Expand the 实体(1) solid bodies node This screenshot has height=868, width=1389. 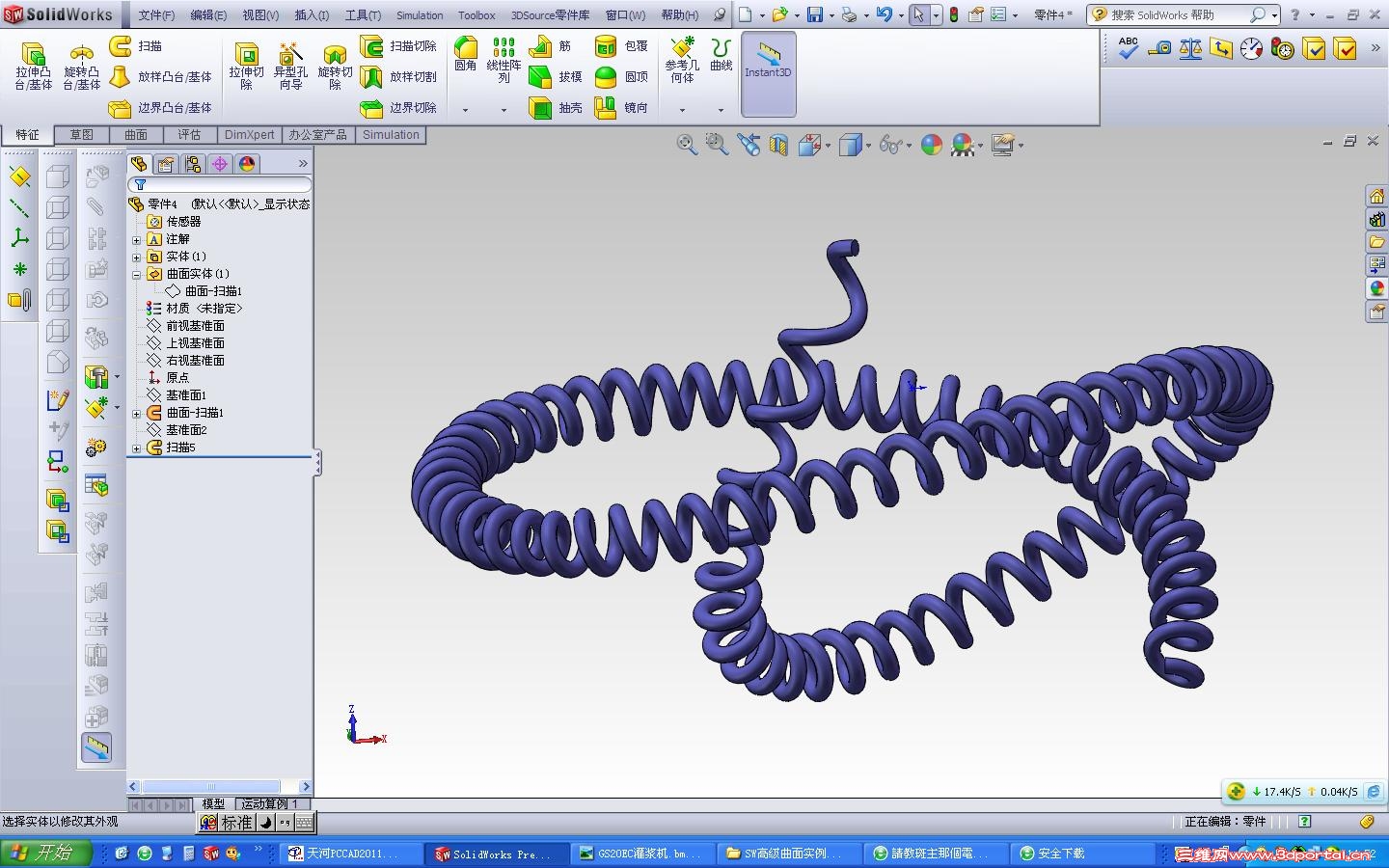[x=137, y=257]
